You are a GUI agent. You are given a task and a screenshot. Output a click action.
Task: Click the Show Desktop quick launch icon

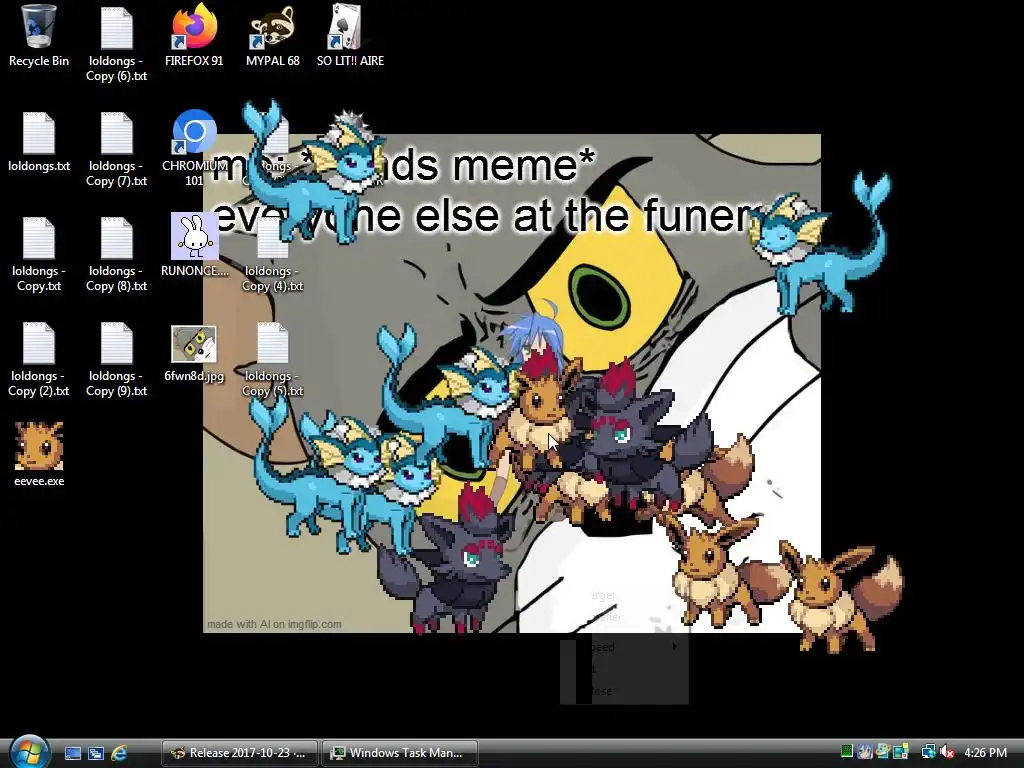(72, 753)
